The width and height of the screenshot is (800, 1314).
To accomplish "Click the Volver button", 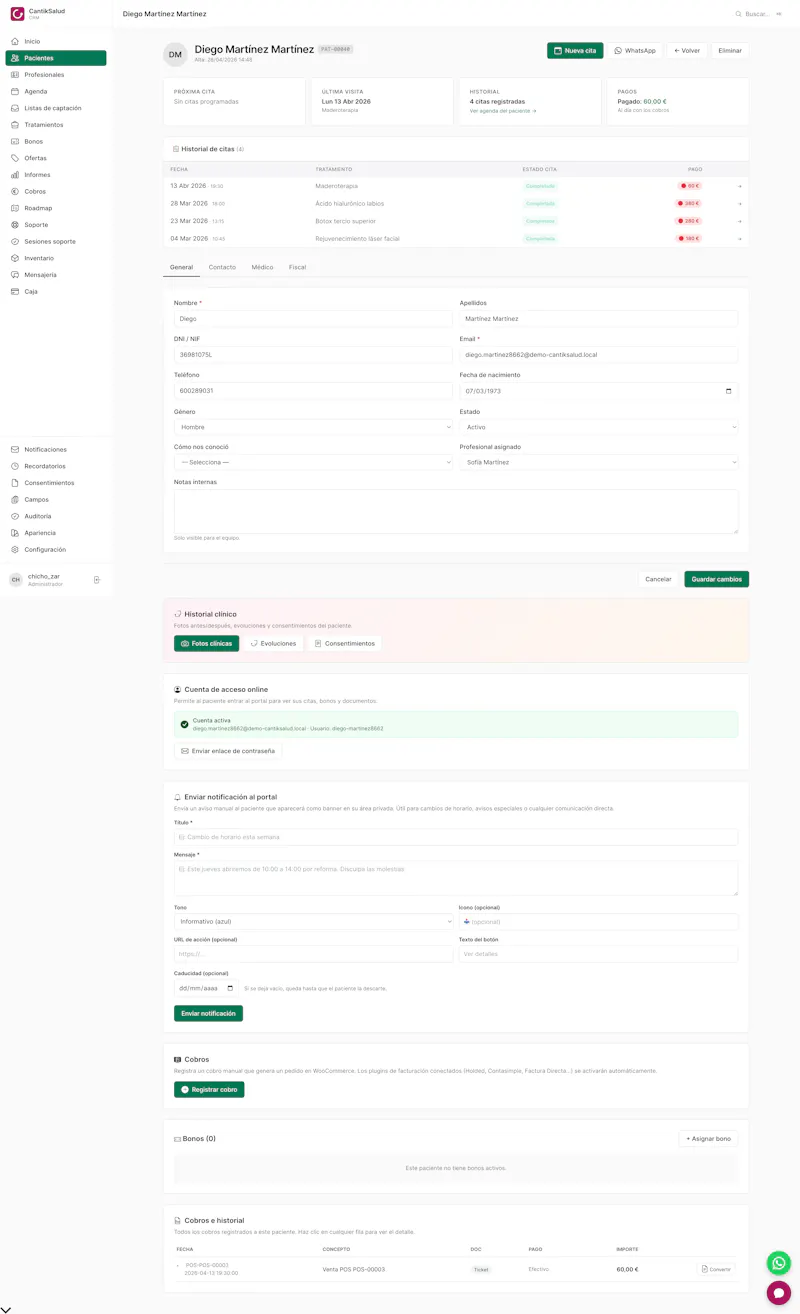I will (x=687, y=50).
